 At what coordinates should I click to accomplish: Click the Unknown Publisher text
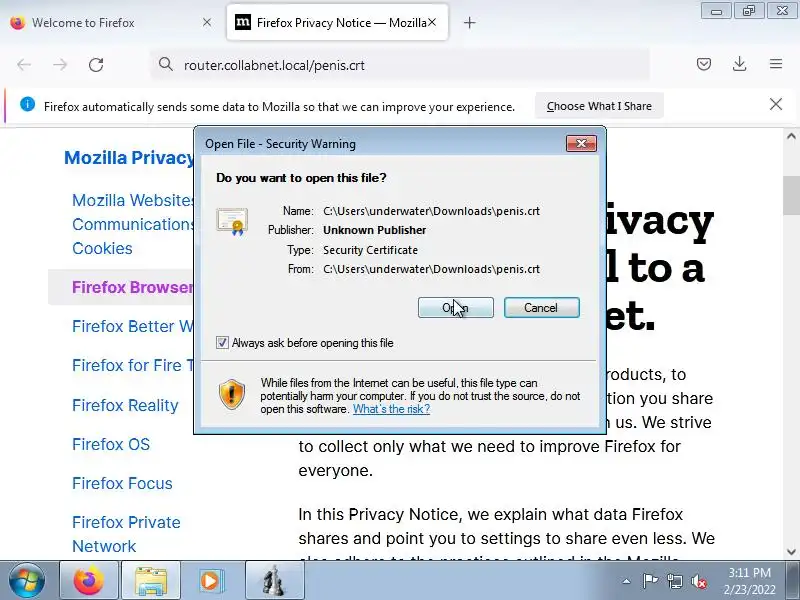(x=374, y=230)
